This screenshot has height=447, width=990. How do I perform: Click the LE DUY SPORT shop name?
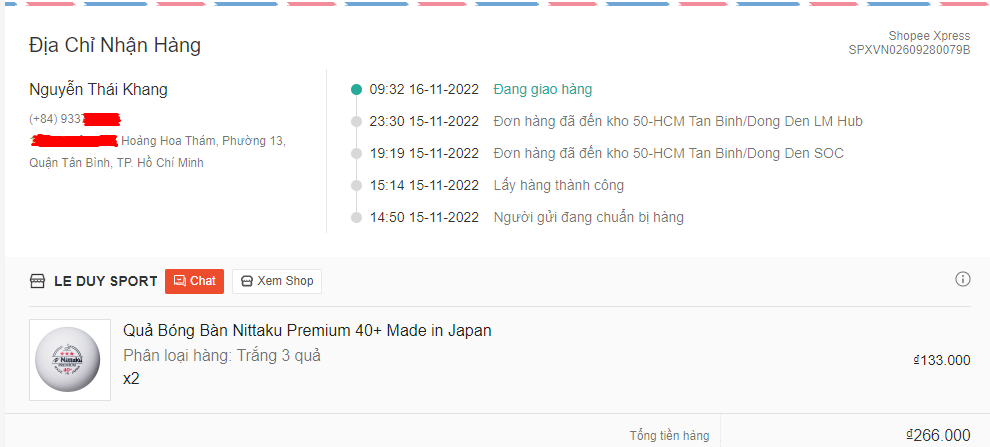106,281
